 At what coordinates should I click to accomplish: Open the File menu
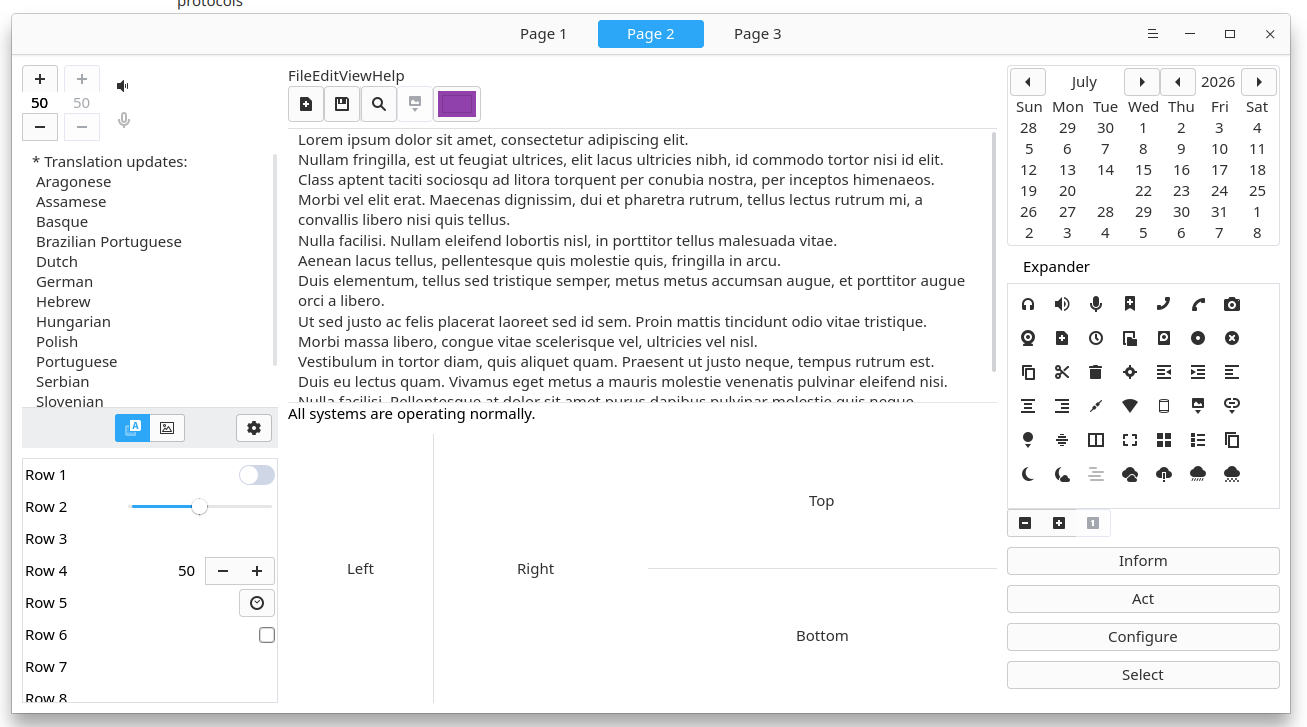click(300, 76)
